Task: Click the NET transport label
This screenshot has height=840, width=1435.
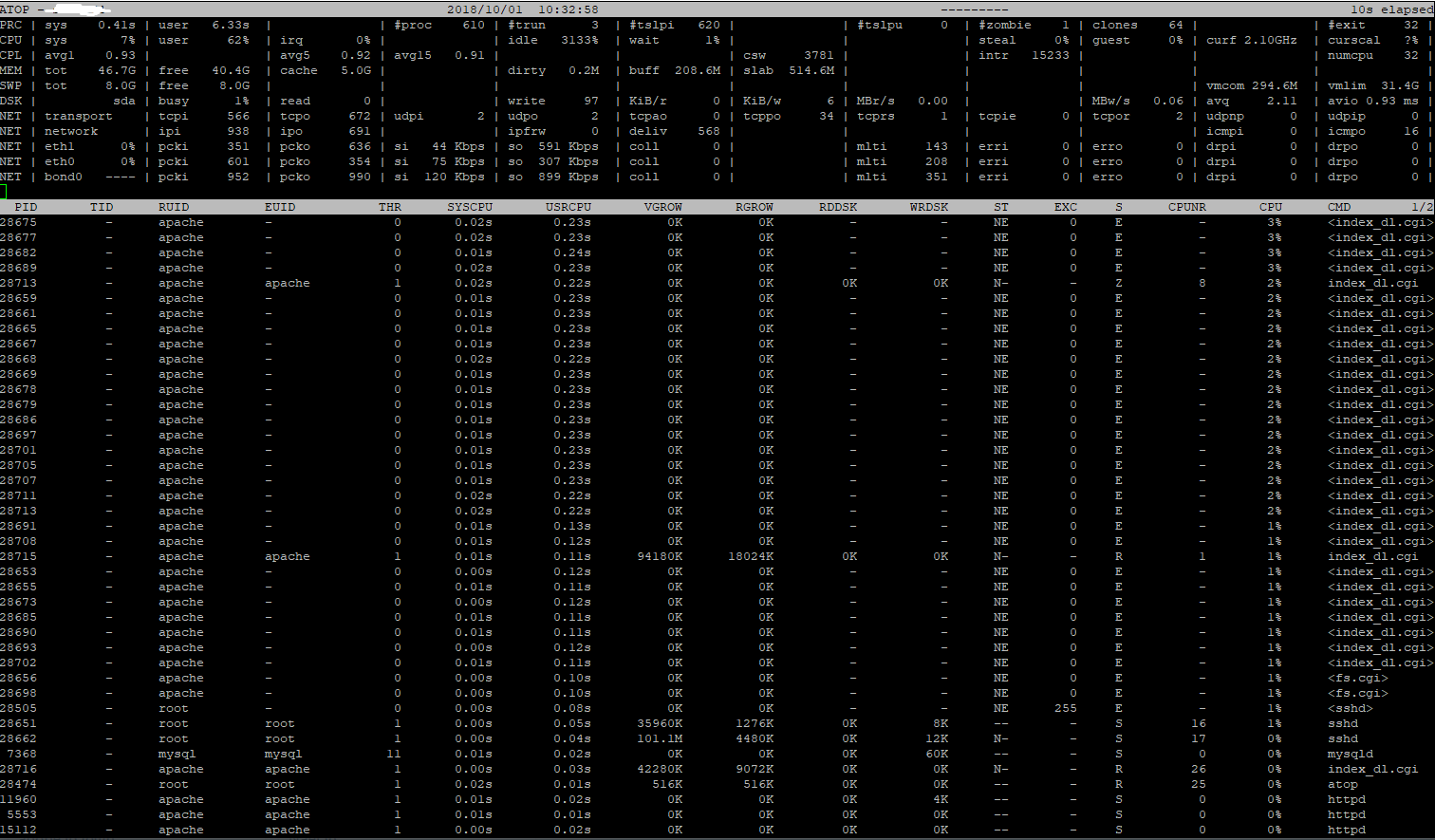Action: point(79,116)
